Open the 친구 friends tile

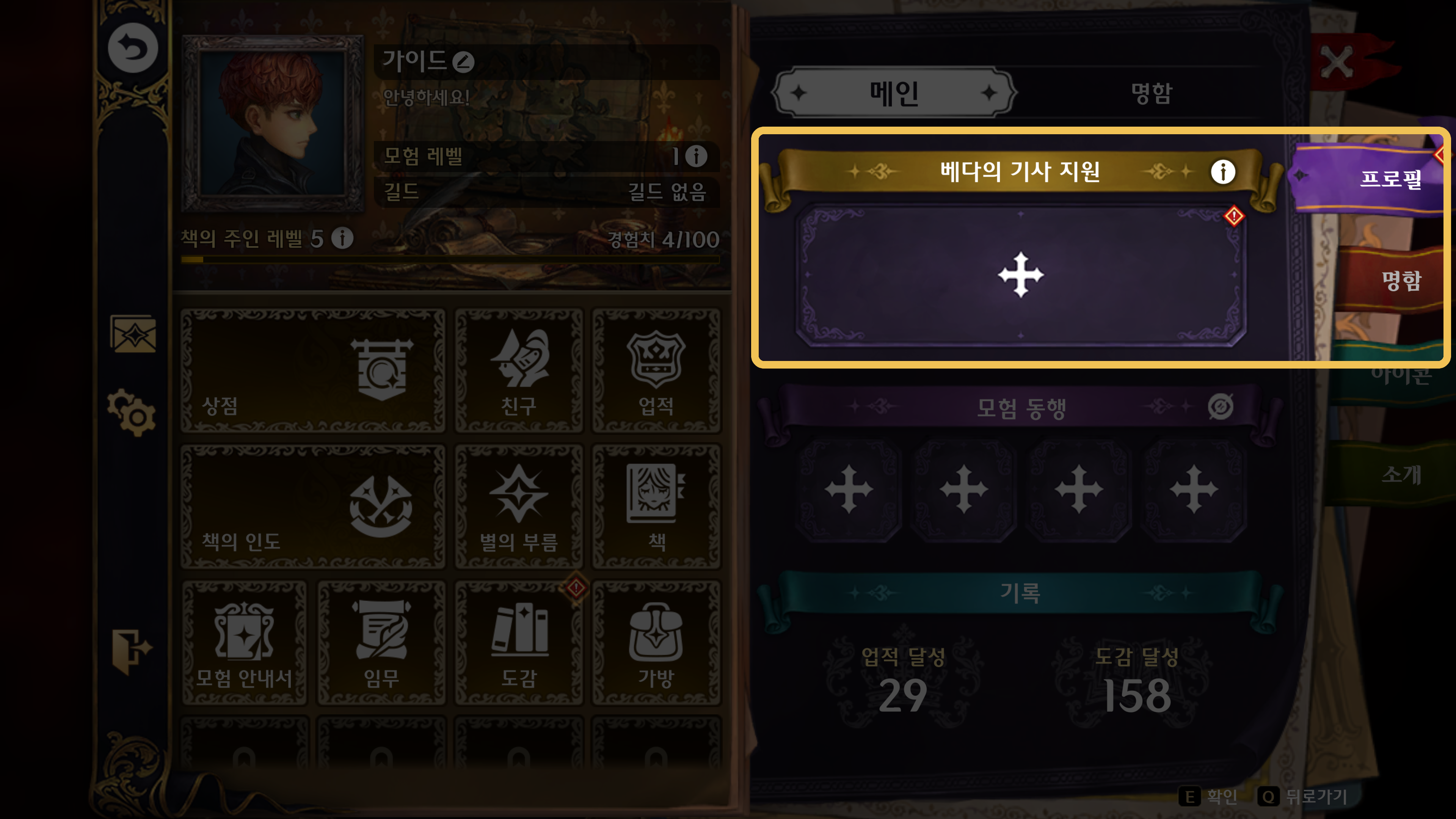coord(519,371)
